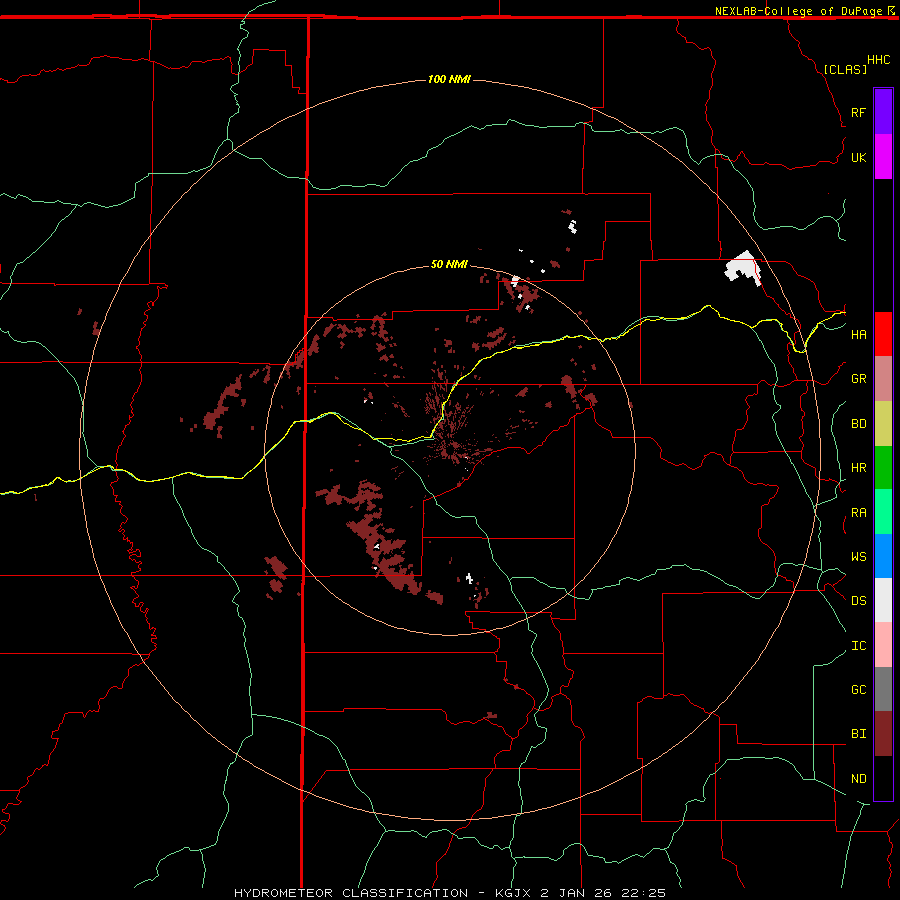Click the KGJX station identifier
The image size is (900, 900).
pyautogui.click(x=511, y=893)
